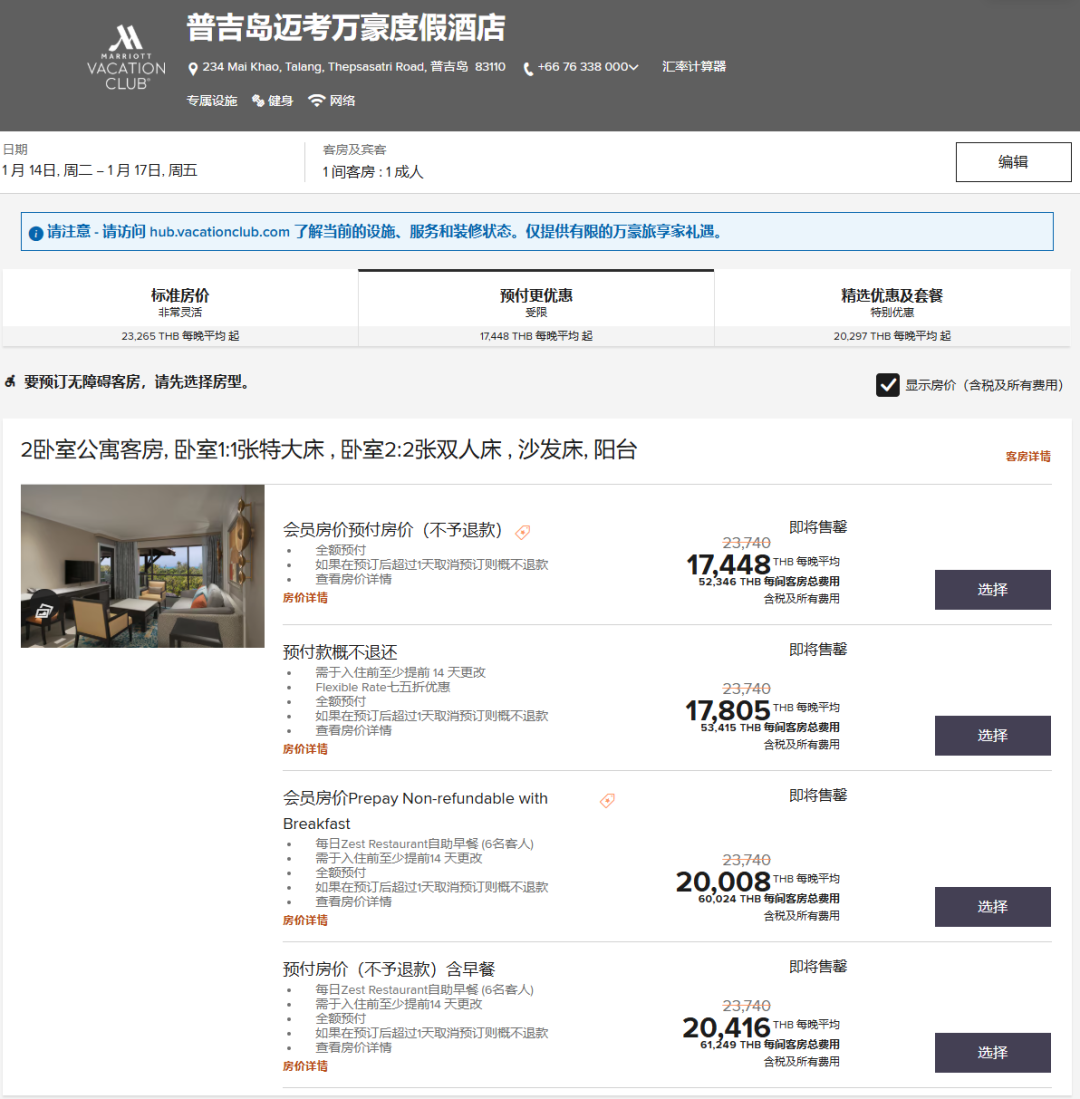The height and width of the screenshot is (1099, 1080).
Task: Expand 房价详情 under 预付款概不退还
Action: 303,749
